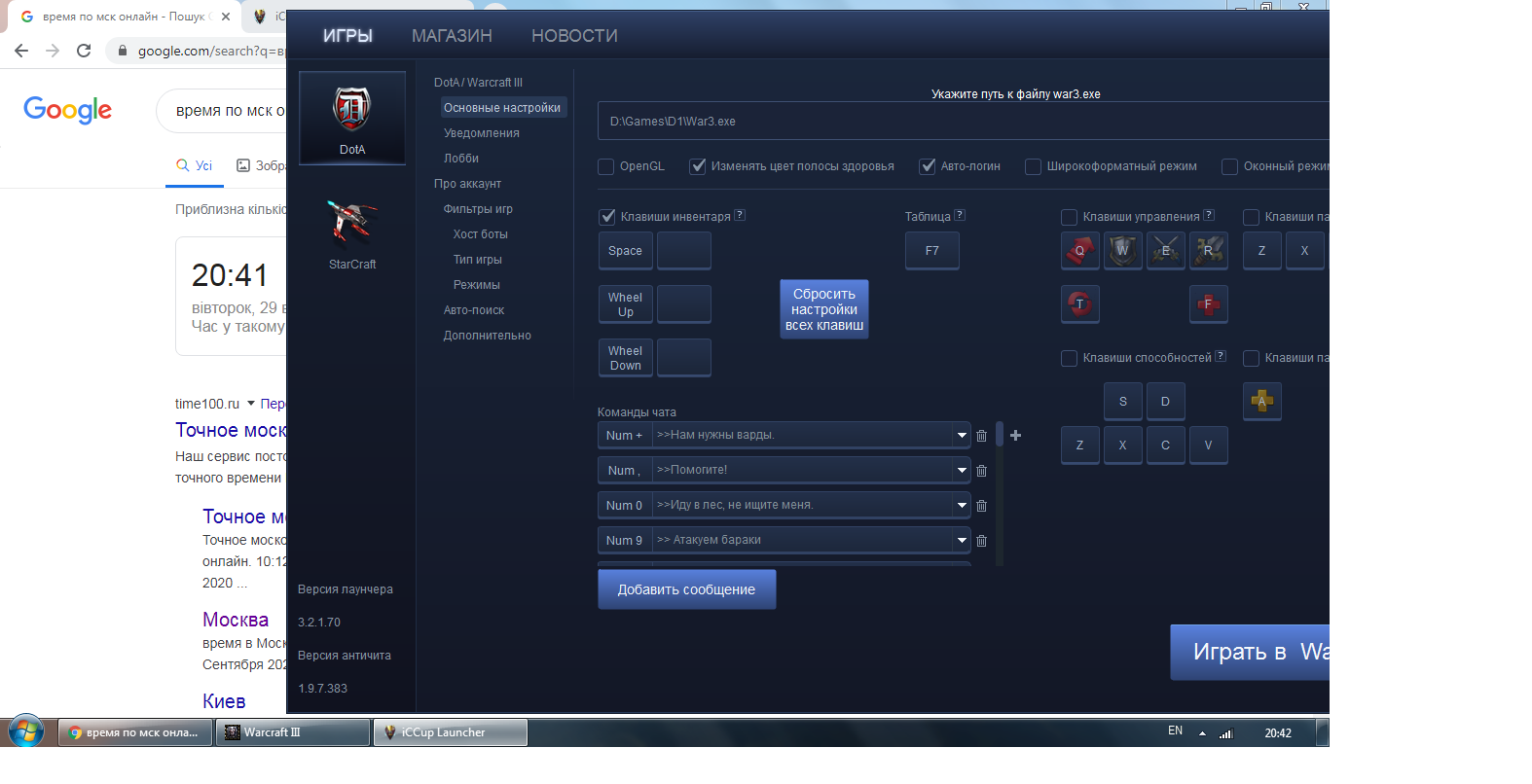Image resolution: width=1532 pixels, height=784 pixels.
Task: Open Режимы filter item
Action: coord(476,285)
